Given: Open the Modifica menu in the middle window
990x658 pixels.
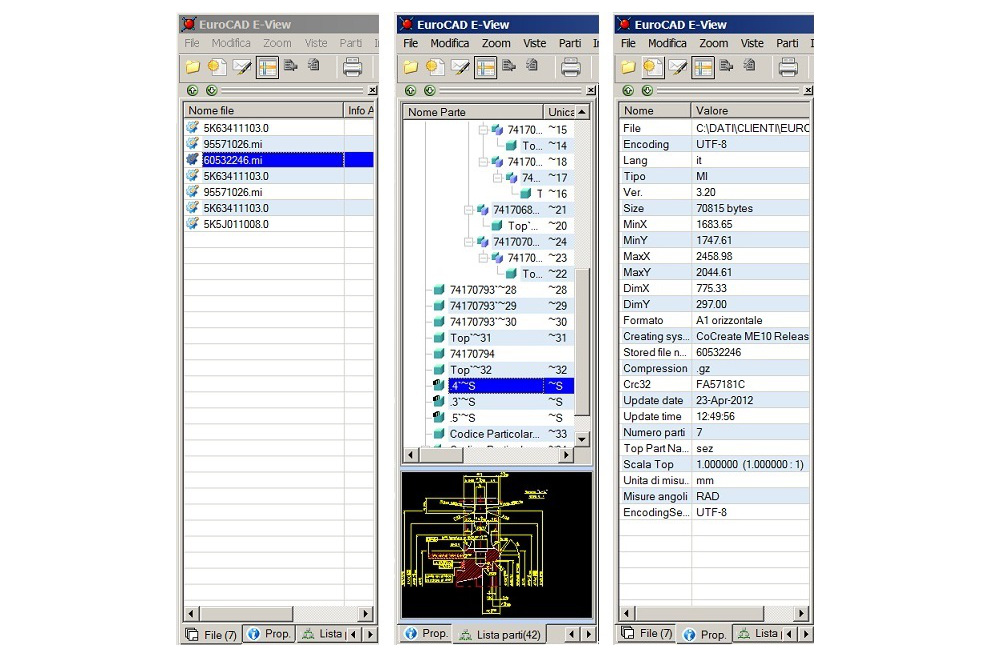Looking at the screenshot, I should (450, 43).
